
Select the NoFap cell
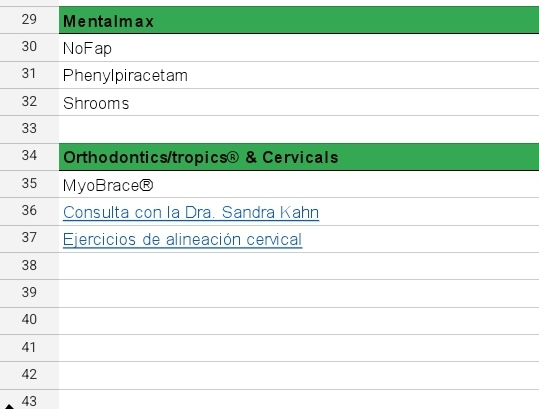299,48
